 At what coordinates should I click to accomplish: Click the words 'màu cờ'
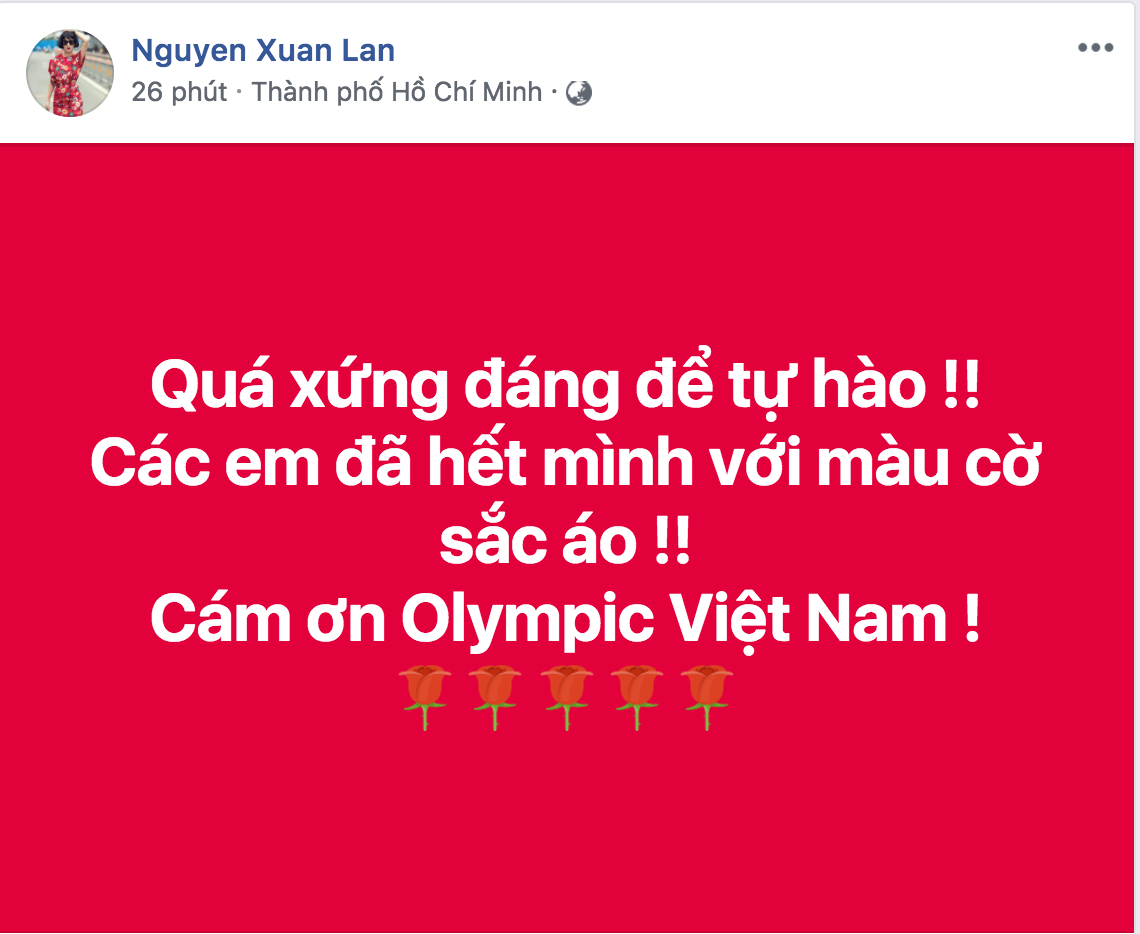point(930,465)
